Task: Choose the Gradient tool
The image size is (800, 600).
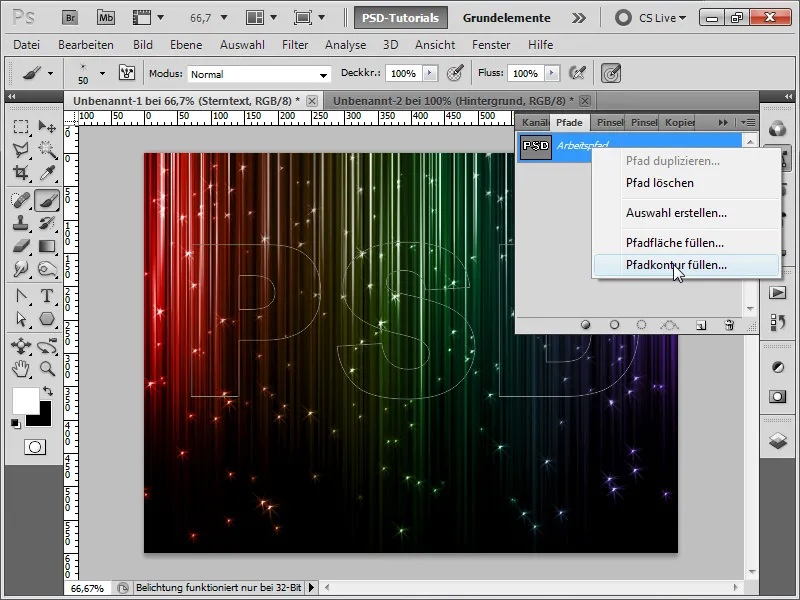Action: [x=47, y=246]
